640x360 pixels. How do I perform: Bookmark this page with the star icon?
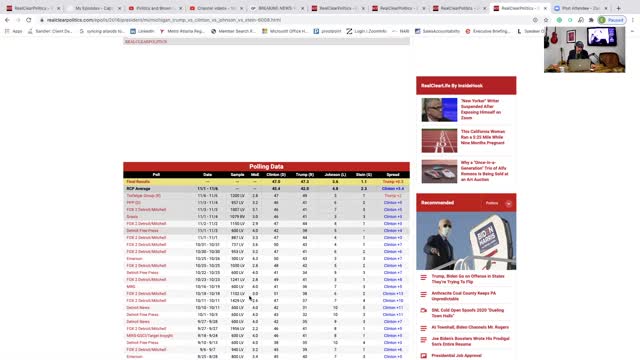(x=546, y=20)
